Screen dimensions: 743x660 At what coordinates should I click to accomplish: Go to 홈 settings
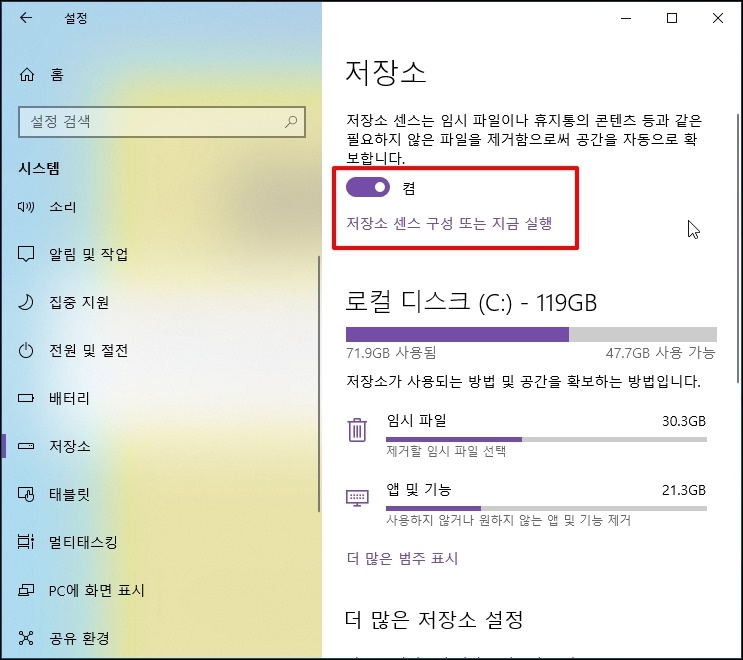click(160, 74)
